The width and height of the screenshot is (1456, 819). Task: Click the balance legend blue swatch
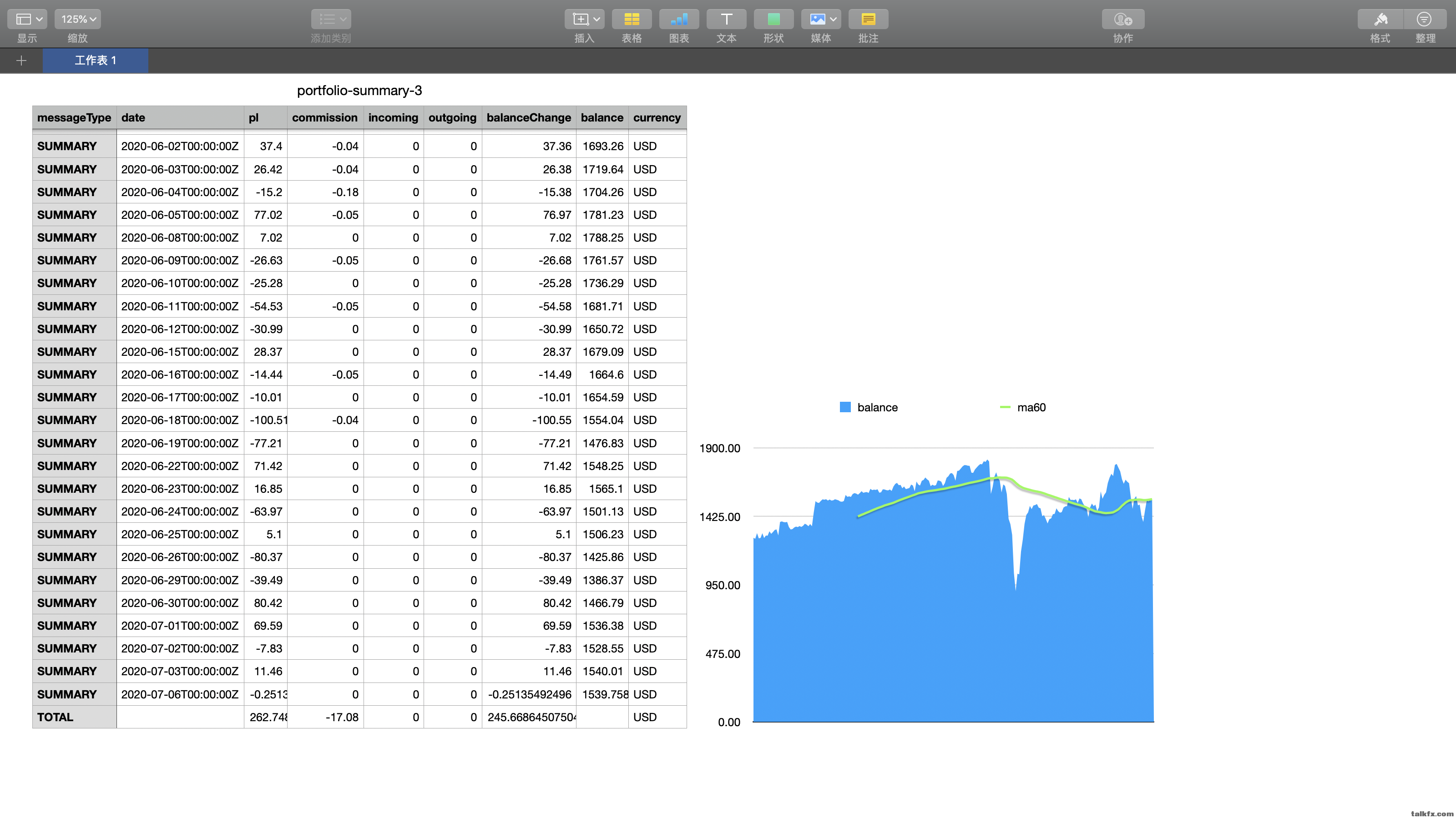point(845,408)
